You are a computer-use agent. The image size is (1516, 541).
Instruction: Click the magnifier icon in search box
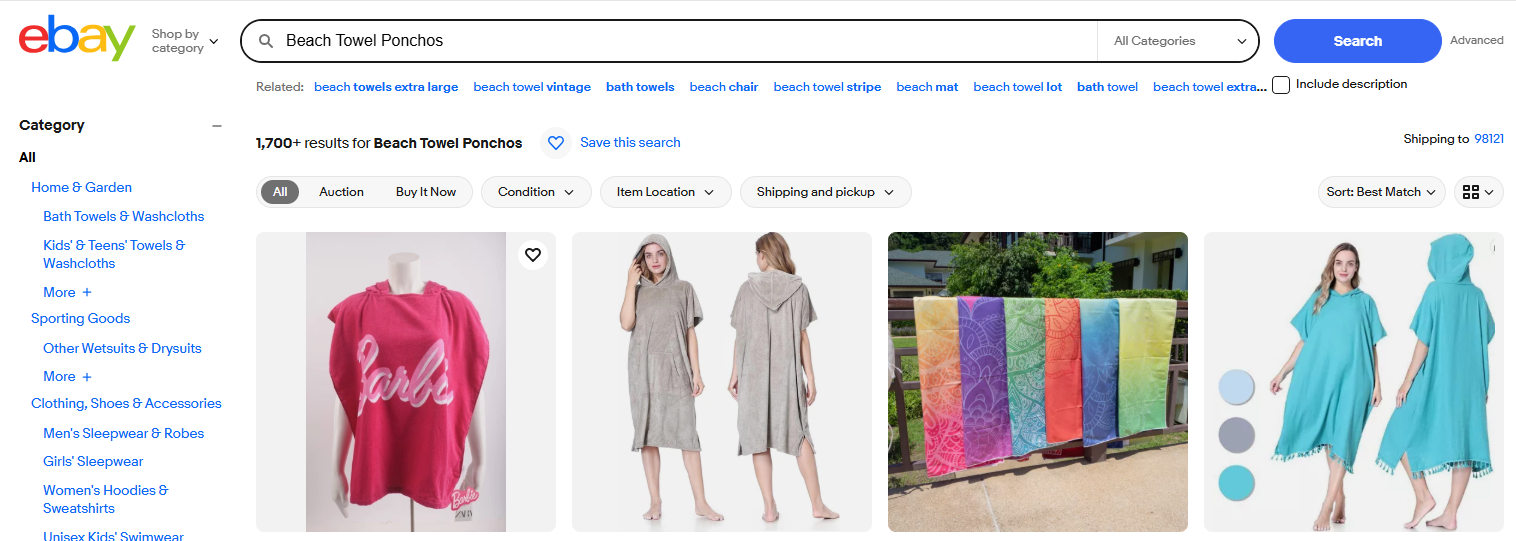266,41
